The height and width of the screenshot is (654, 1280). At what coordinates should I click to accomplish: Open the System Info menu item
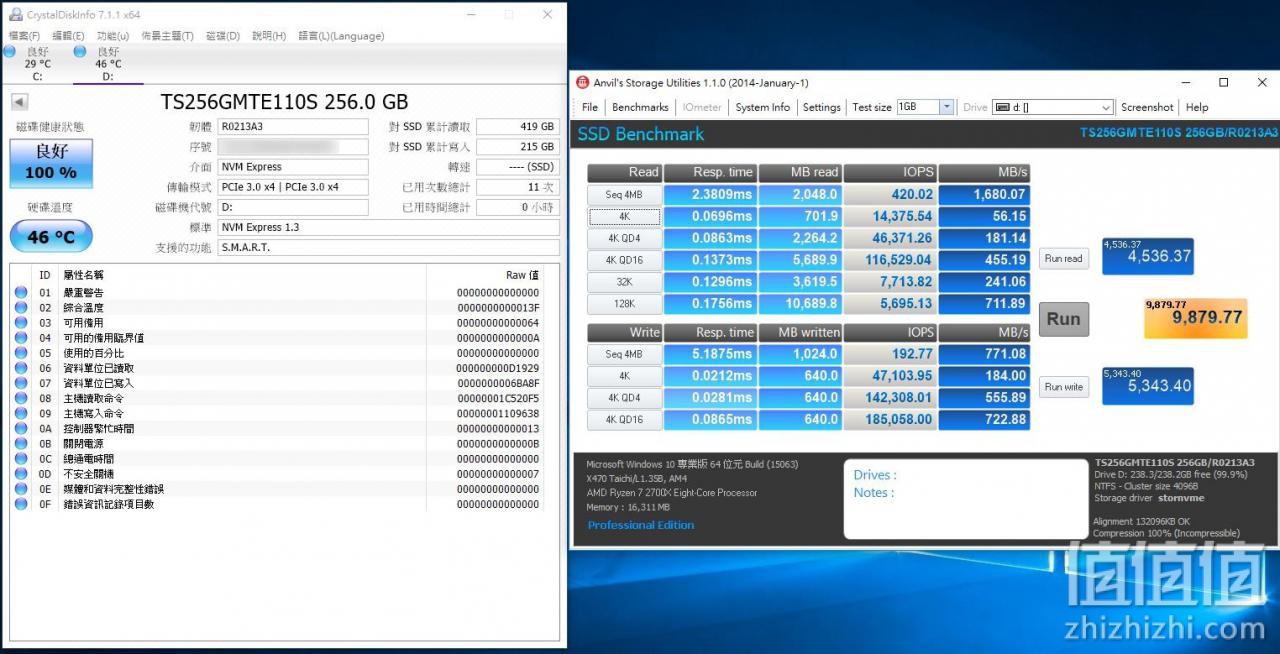pyautogui.click(x=762, y=107)
